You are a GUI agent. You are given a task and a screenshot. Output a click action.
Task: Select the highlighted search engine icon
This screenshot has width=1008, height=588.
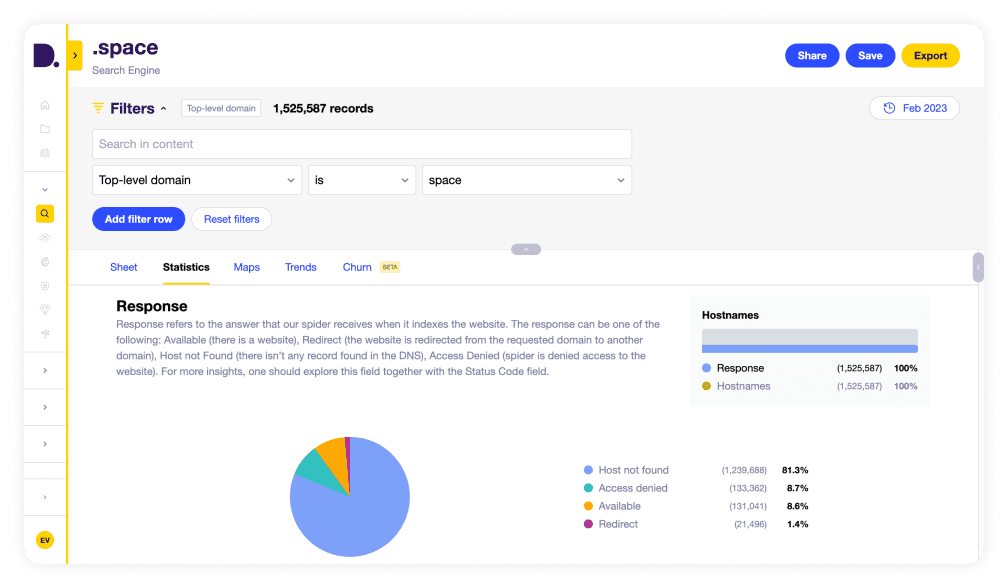click(x=45, y=213)
